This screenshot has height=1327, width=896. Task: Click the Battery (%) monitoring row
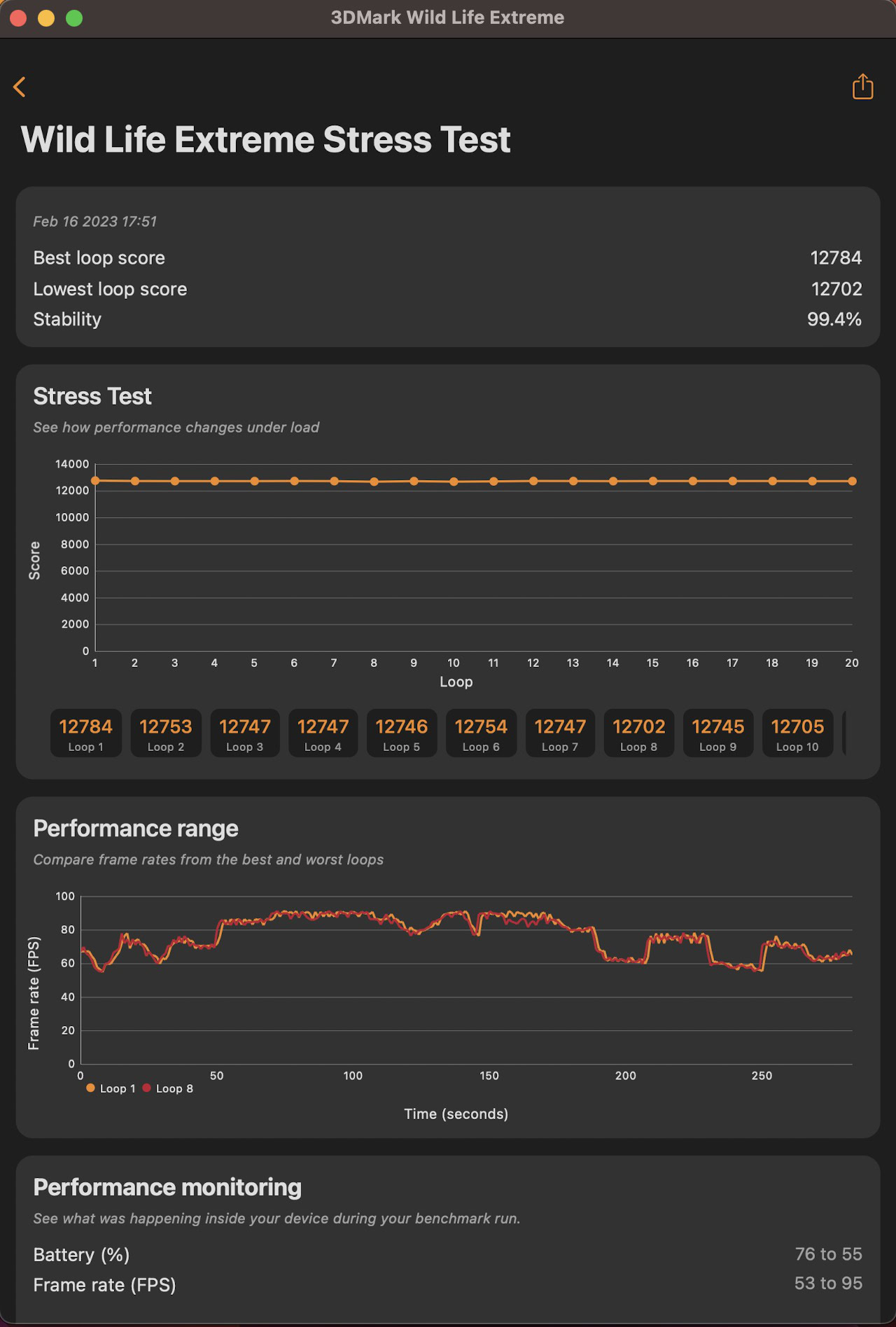[x=447, y=1254]
